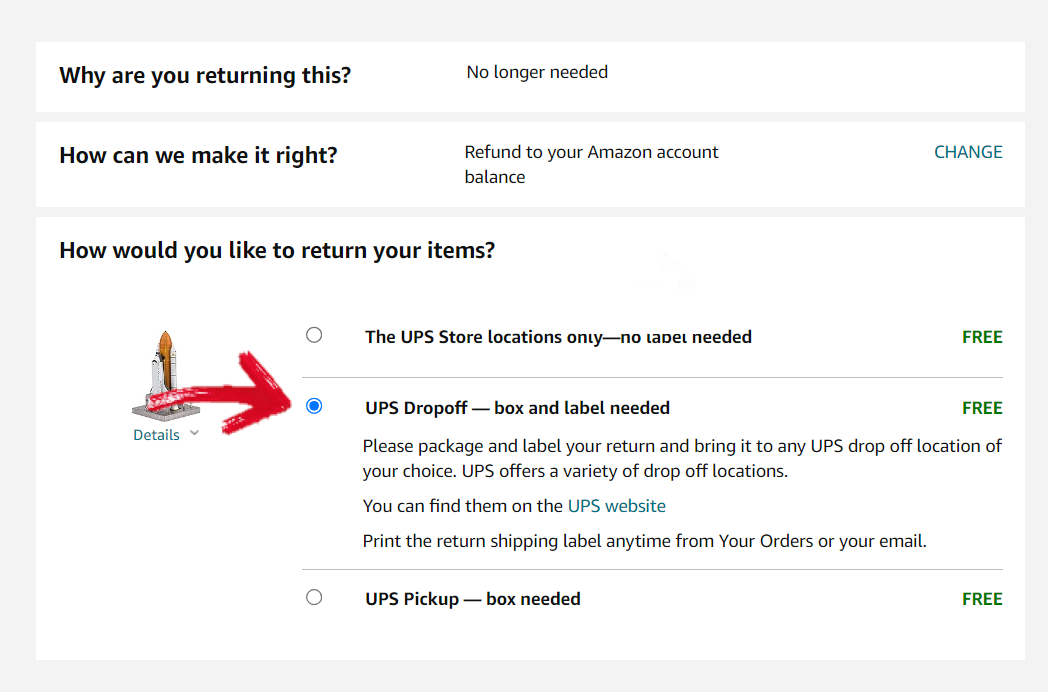Click the 'How would you like to return your items?' heading

[277, 251]
